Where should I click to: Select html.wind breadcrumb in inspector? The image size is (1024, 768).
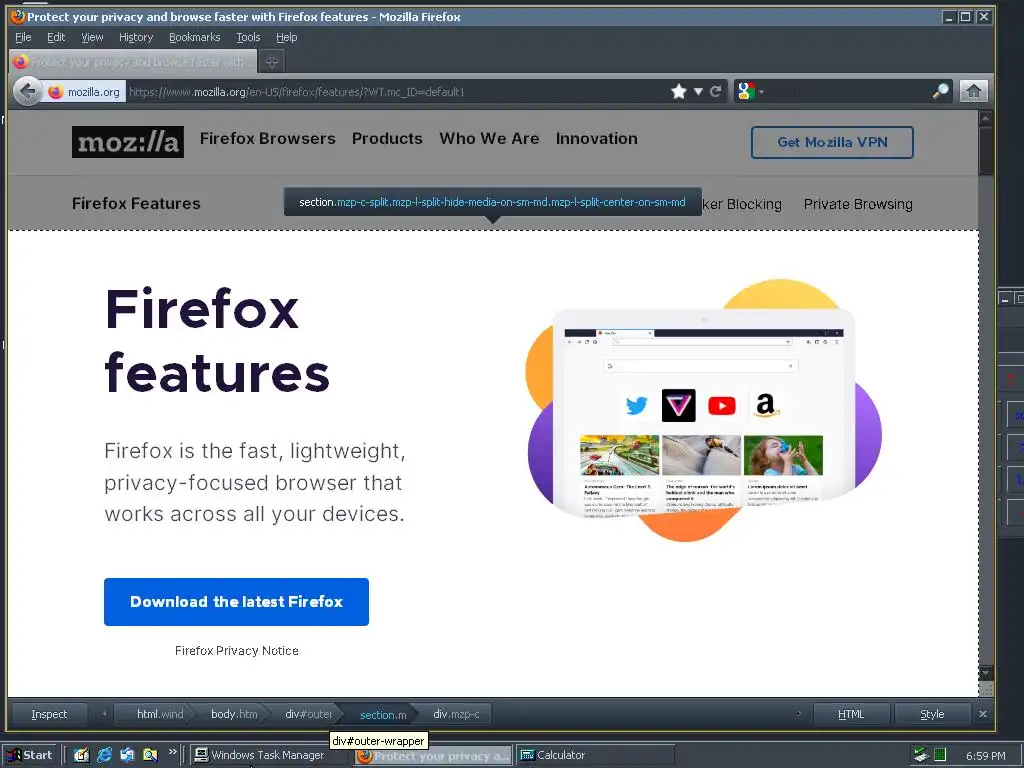coord(155,714)
